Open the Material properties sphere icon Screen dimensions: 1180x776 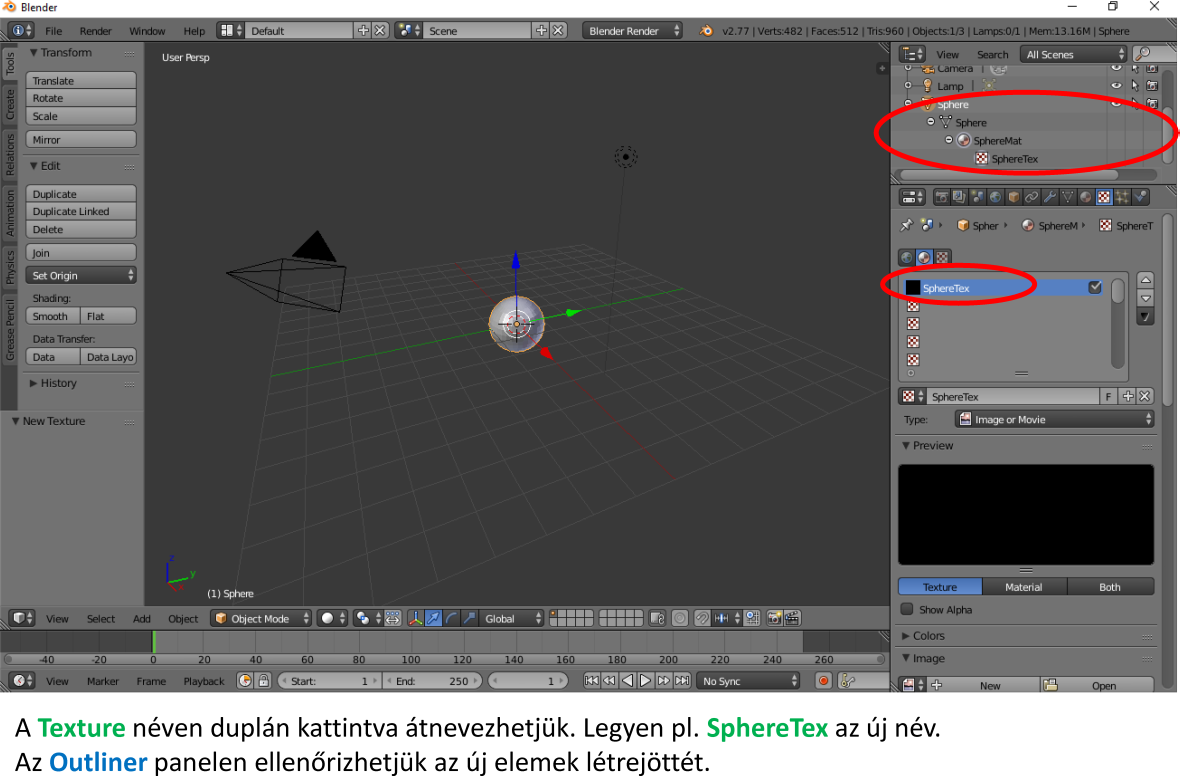(x=1085, y=197)
